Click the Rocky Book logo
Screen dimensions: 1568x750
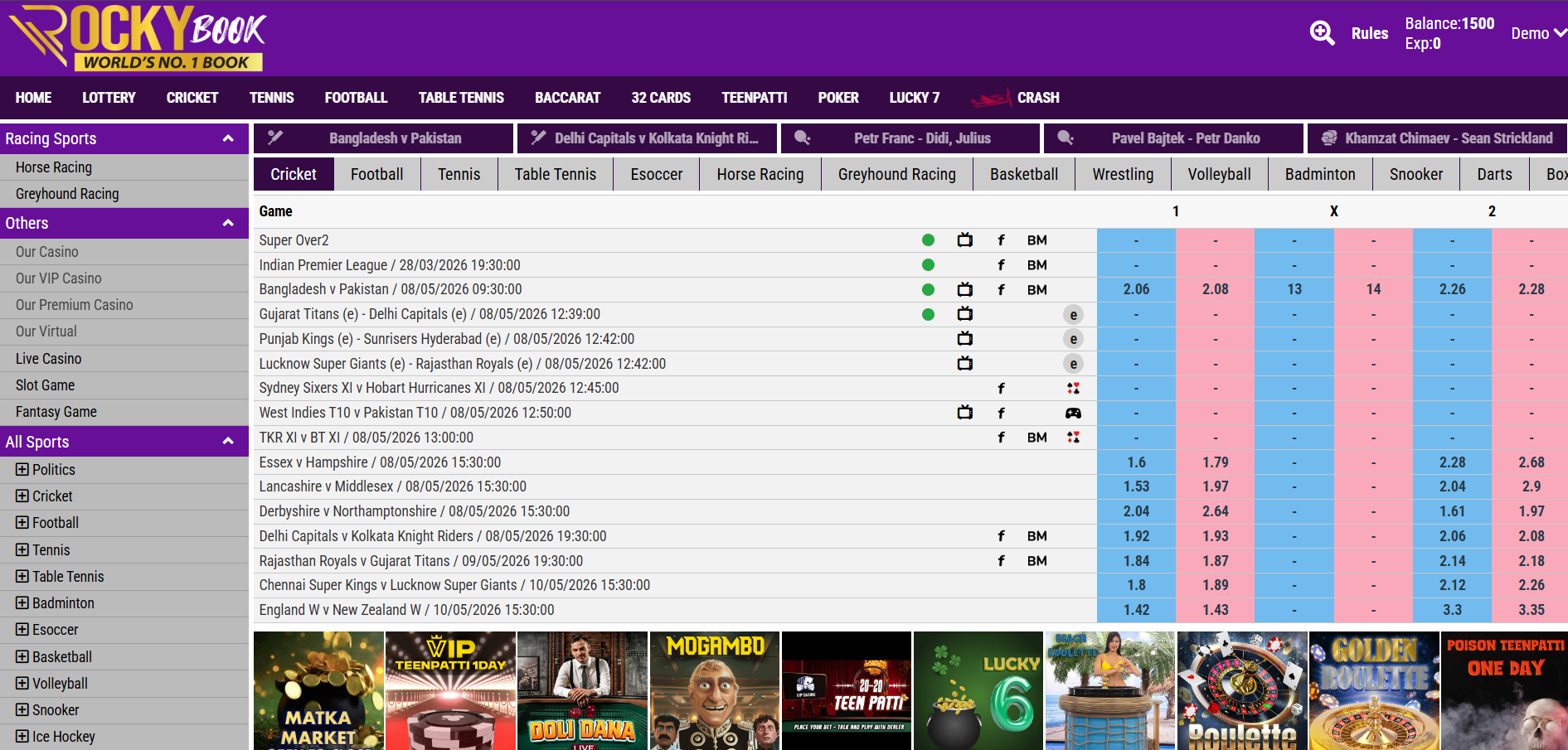(x=138, y=38)
